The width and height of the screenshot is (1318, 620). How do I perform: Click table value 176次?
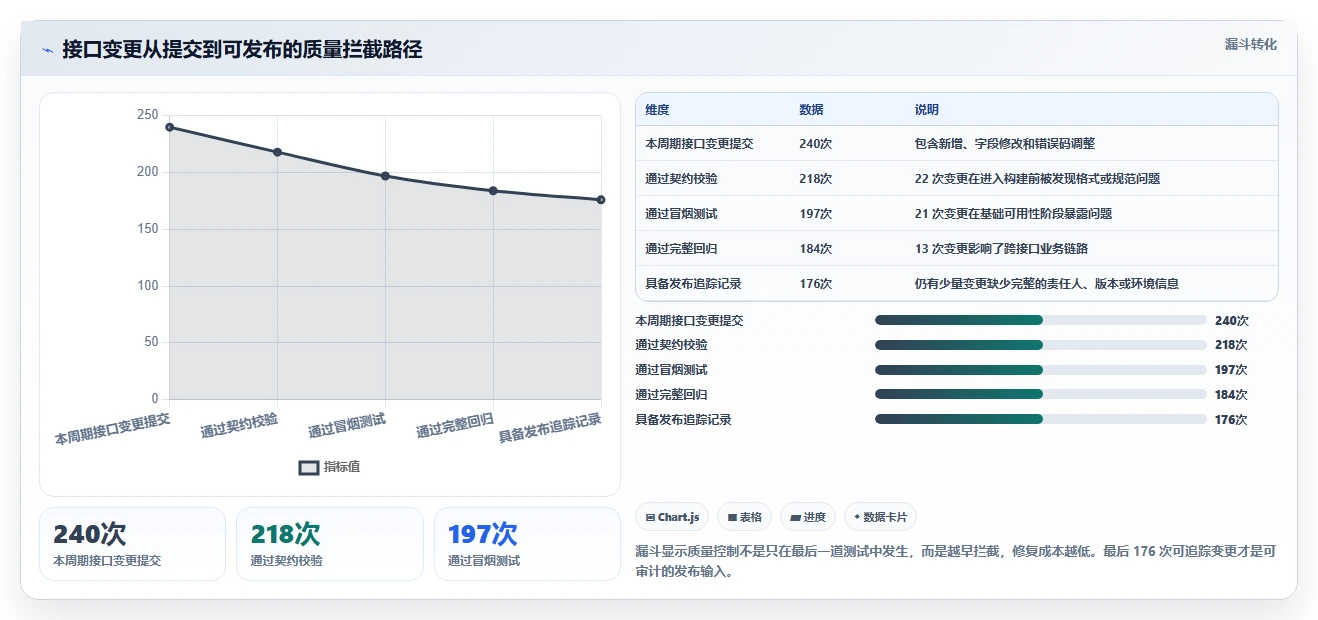816,284
